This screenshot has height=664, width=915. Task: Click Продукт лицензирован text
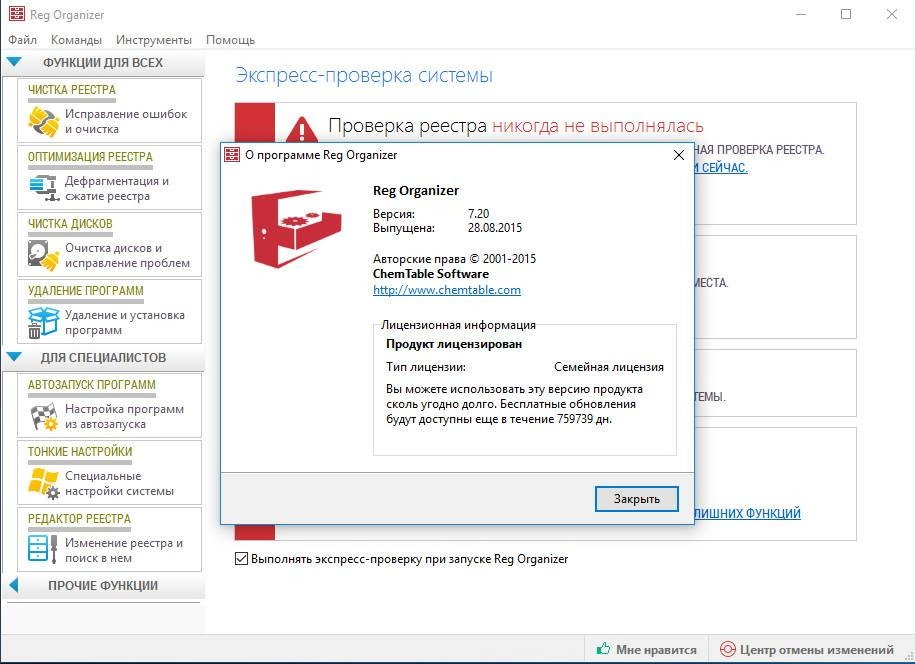pyautogui.click(x=454, y=344)
